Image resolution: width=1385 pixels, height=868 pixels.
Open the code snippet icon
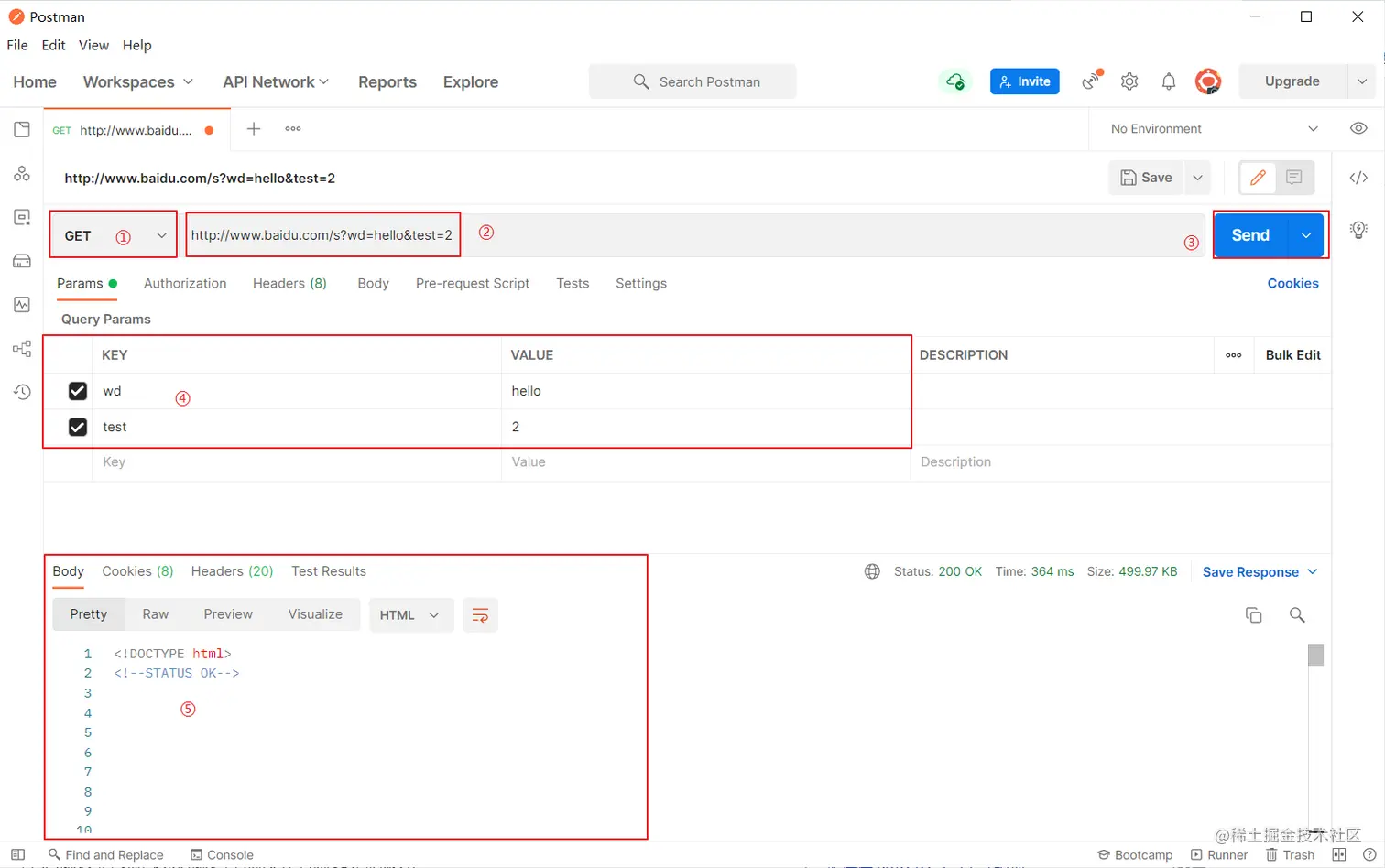tap(1358, 178)
